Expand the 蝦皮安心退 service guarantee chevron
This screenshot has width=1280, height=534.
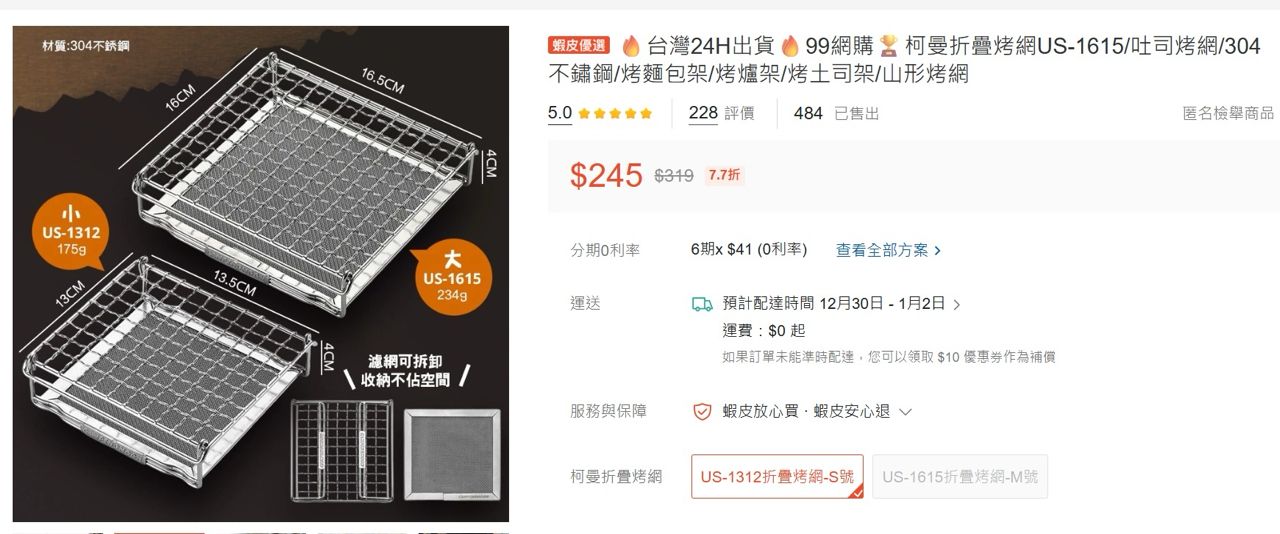click(x=906, y=412)
